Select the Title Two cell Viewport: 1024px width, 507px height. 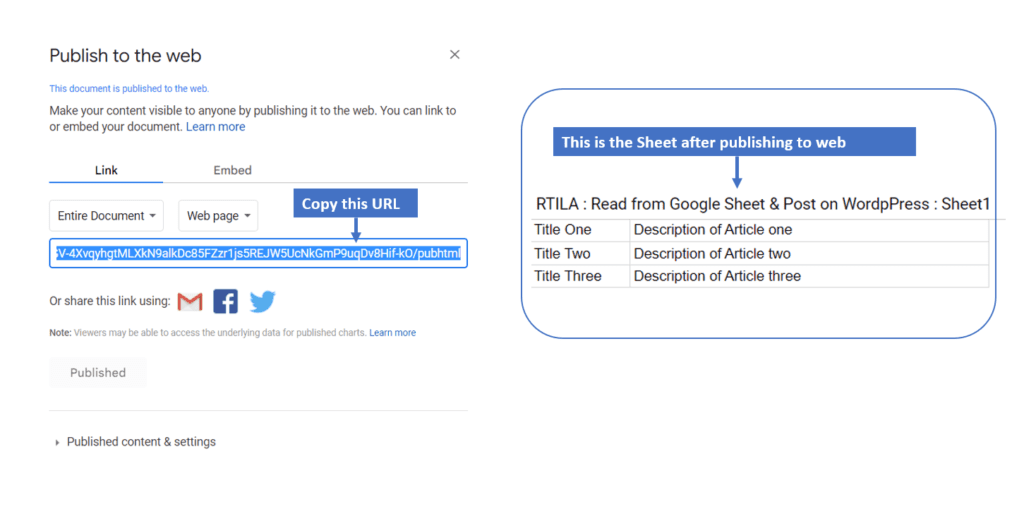tap(581, 254)
